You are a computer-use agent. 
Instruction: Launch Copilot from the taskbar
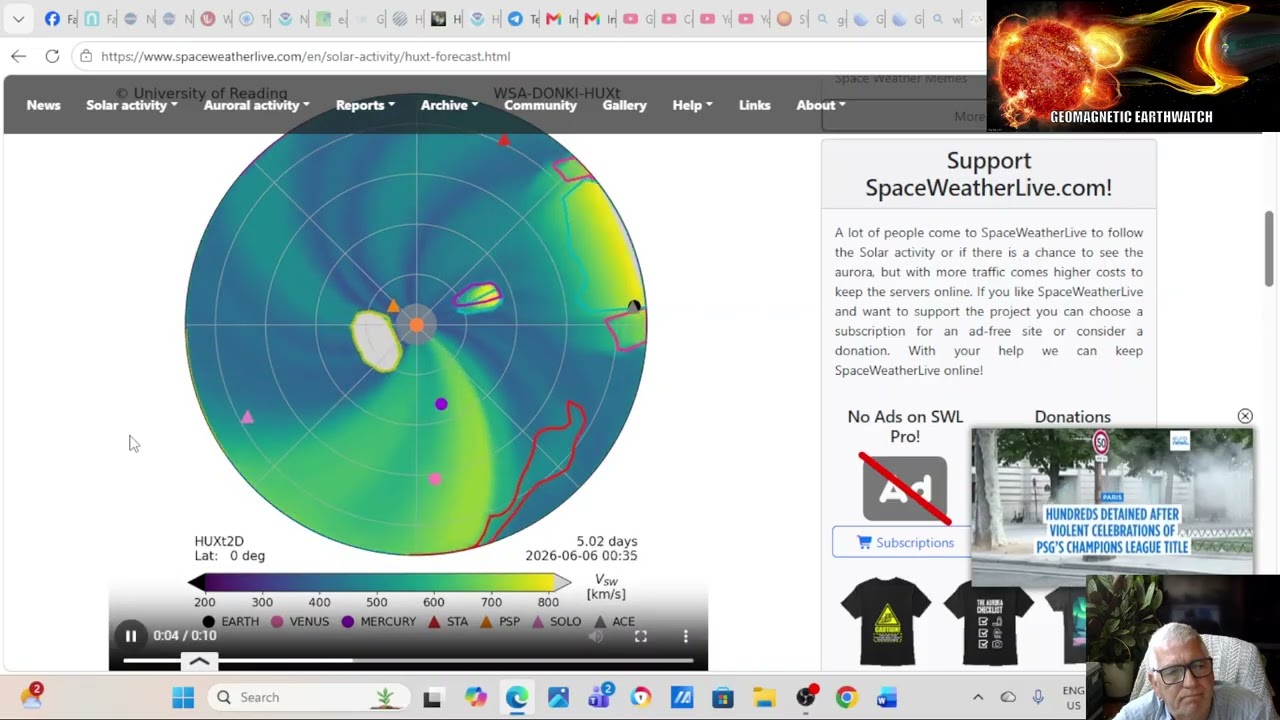pyautogui.click(x=475, y=697)
